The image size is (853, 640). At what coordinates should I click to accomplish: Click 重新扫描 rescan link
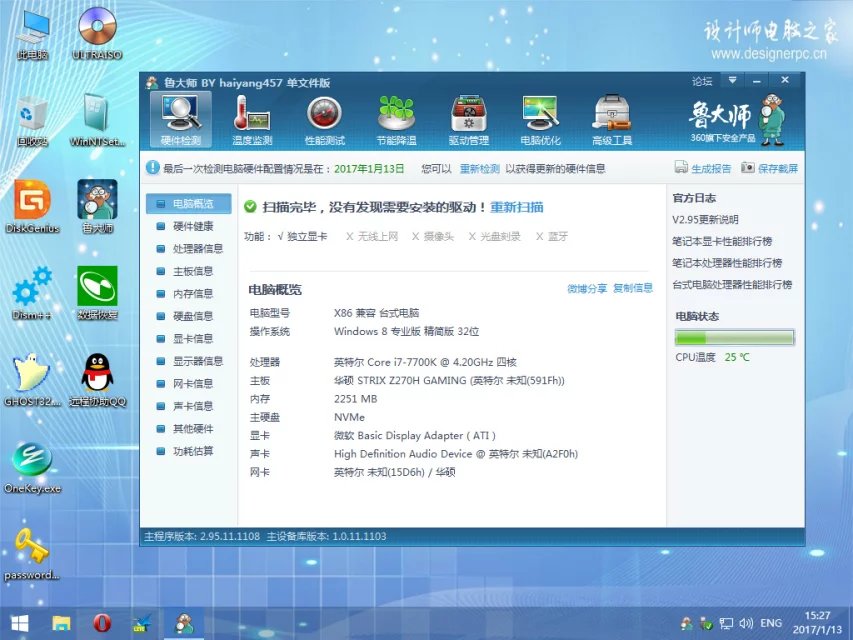click(517, 207)
